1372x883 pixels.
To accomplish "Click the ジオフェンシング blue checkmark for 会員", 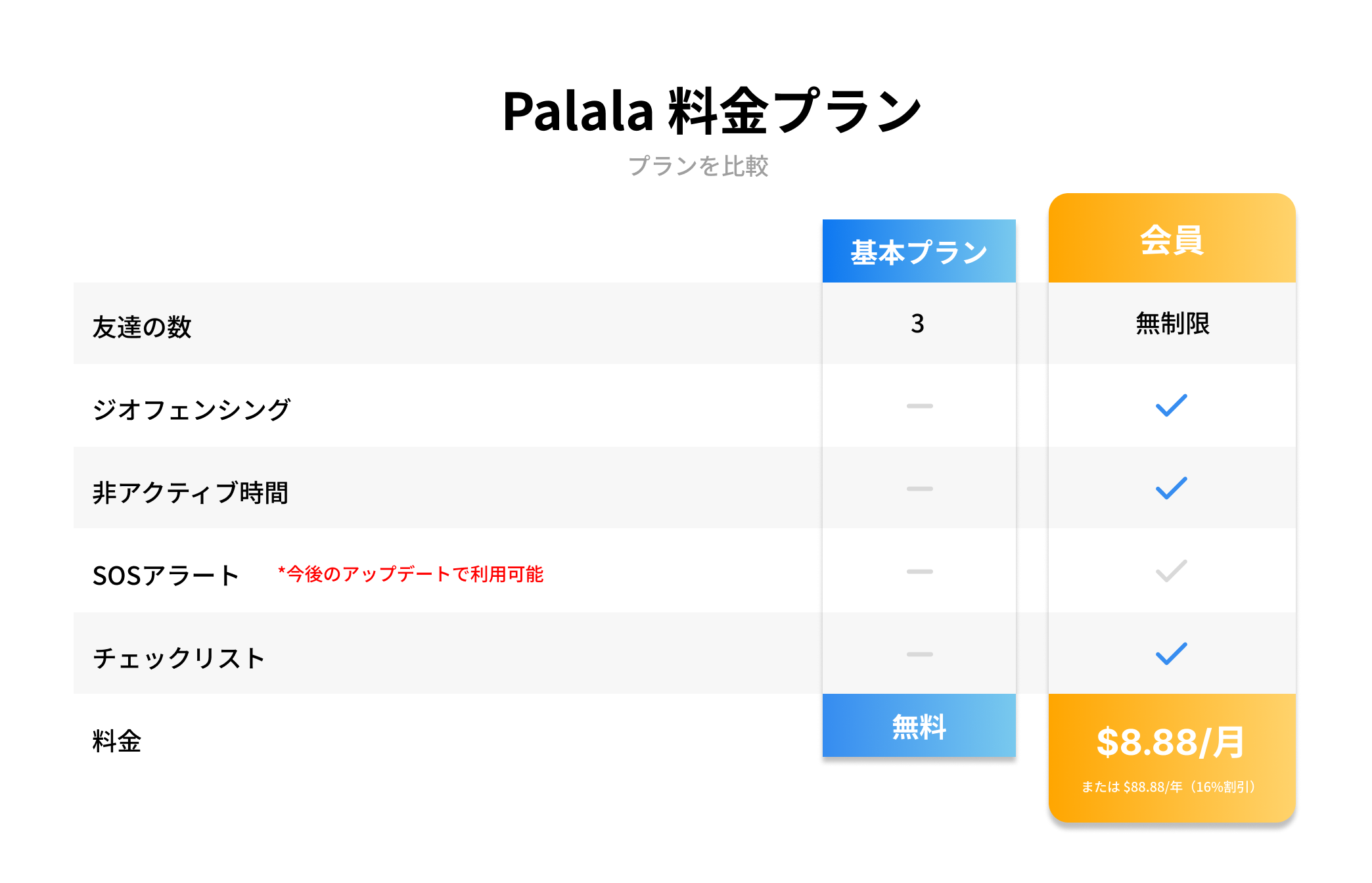I will [x=1171, y=405].
